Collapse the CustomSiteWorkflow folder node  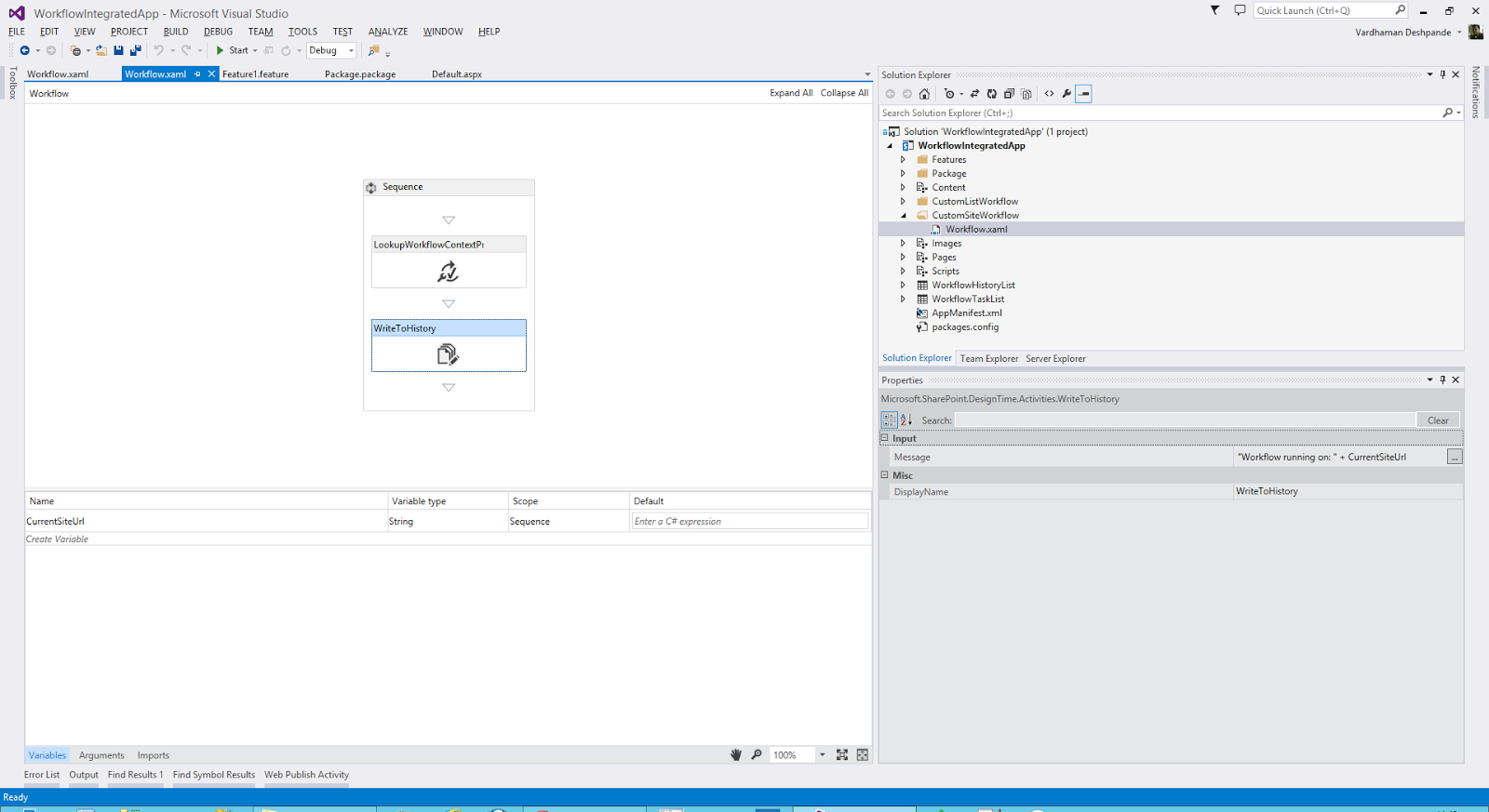[x=903, y=216]
